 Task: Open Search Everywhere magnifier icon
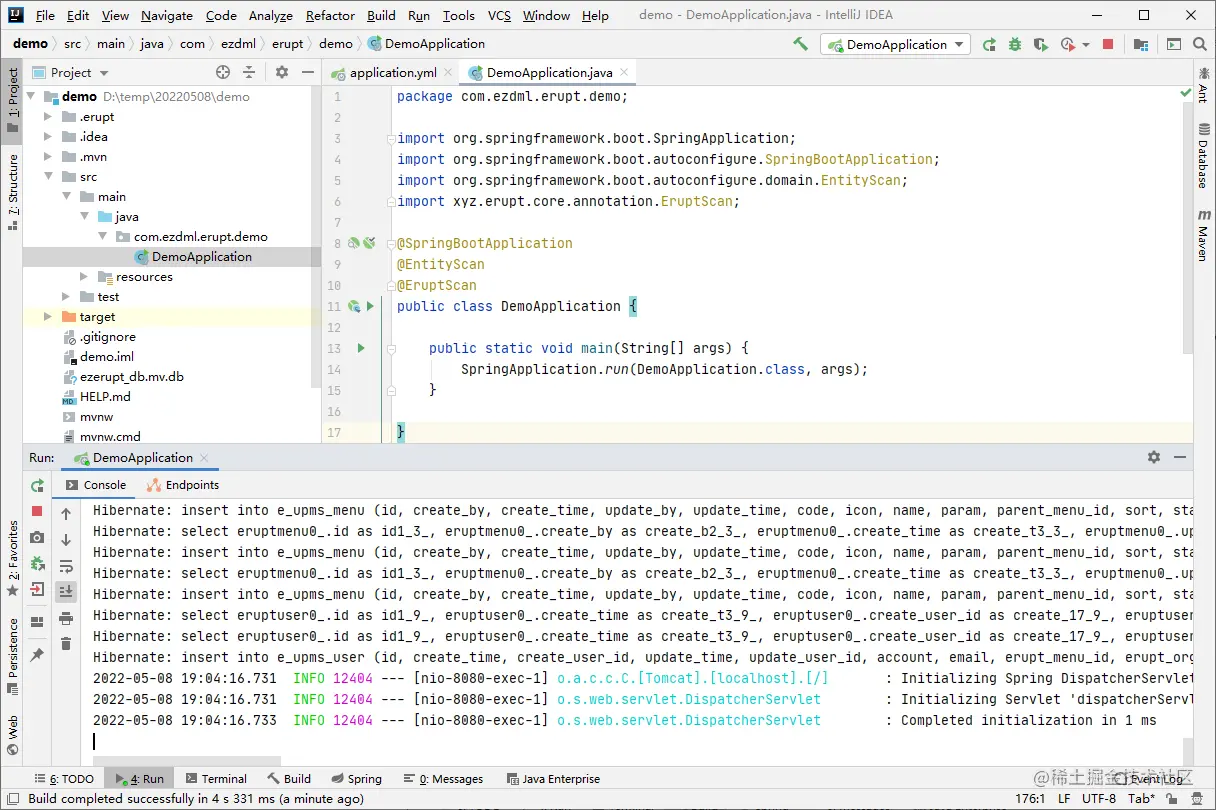click(1200, 44)
